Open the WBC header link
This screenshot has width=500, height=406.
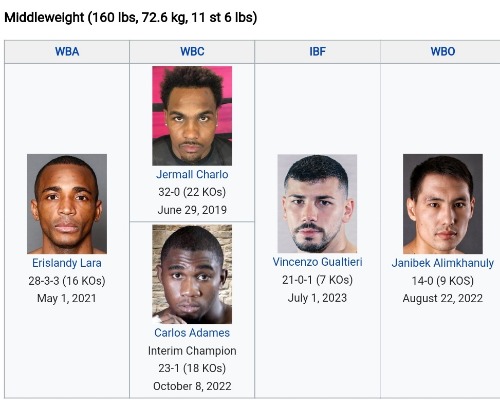[x=192, y=52]
